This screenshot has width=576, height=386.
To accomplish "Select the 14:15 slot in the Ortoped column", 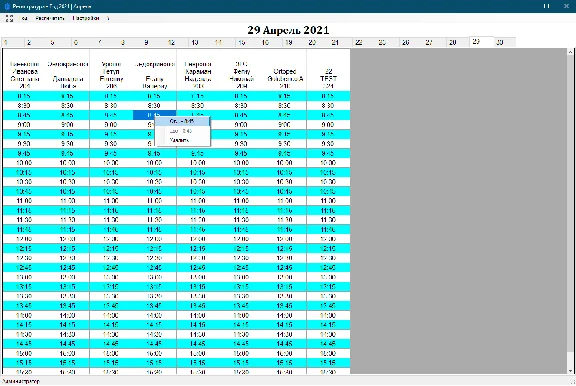I will (285, 325).
